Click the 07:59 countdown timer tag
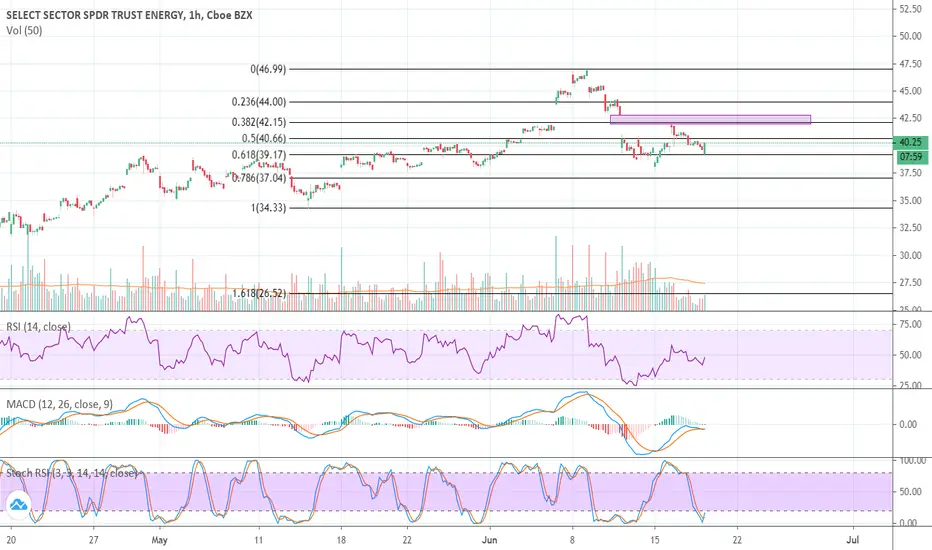 click(911, 157)
